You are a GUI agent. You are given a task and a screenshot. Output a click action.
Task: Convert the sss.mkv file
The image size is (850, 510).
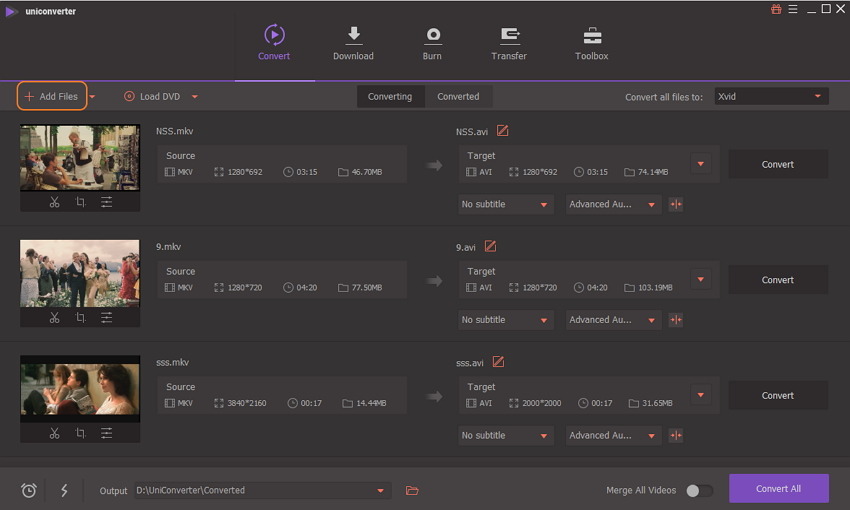[778, 396]
